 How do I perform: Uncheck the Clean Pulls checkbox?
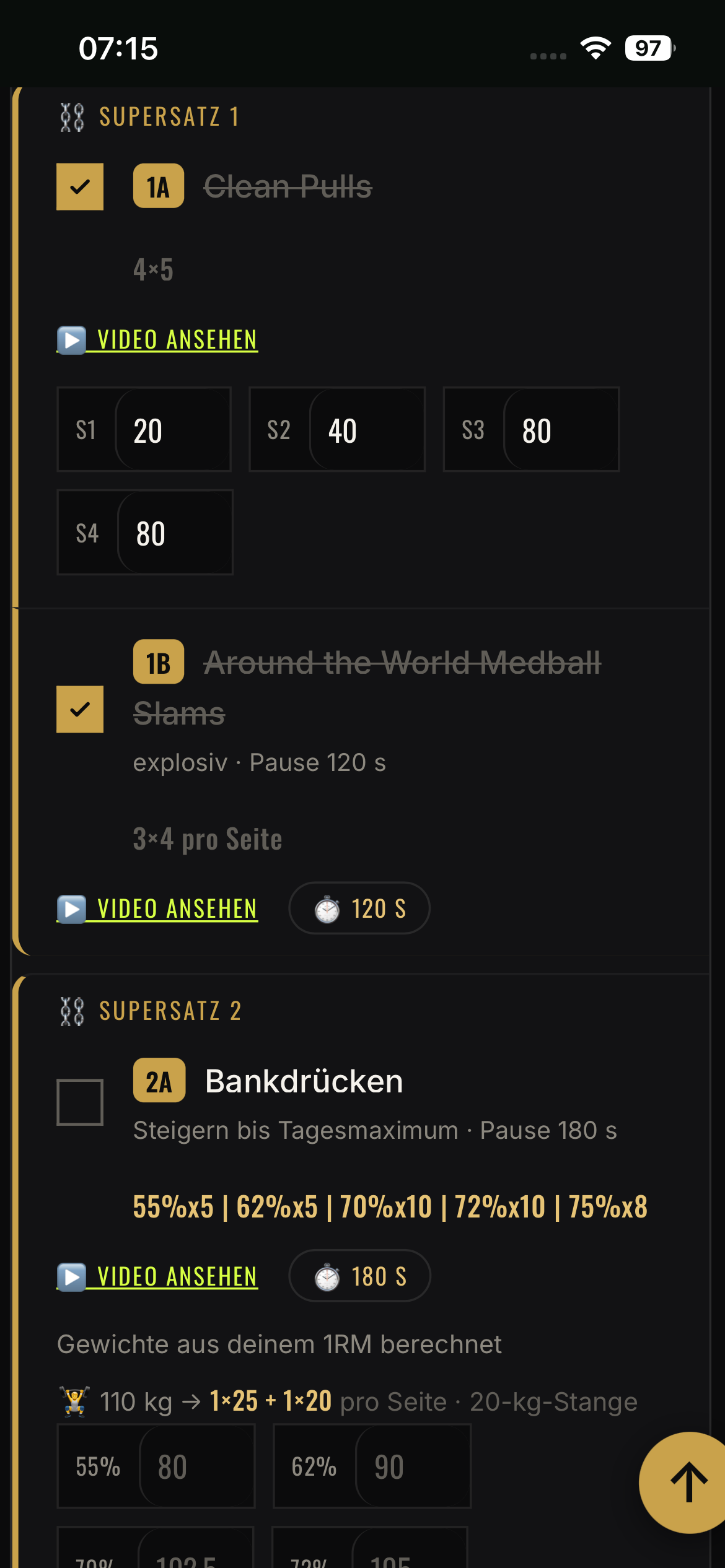pos(80,187)
